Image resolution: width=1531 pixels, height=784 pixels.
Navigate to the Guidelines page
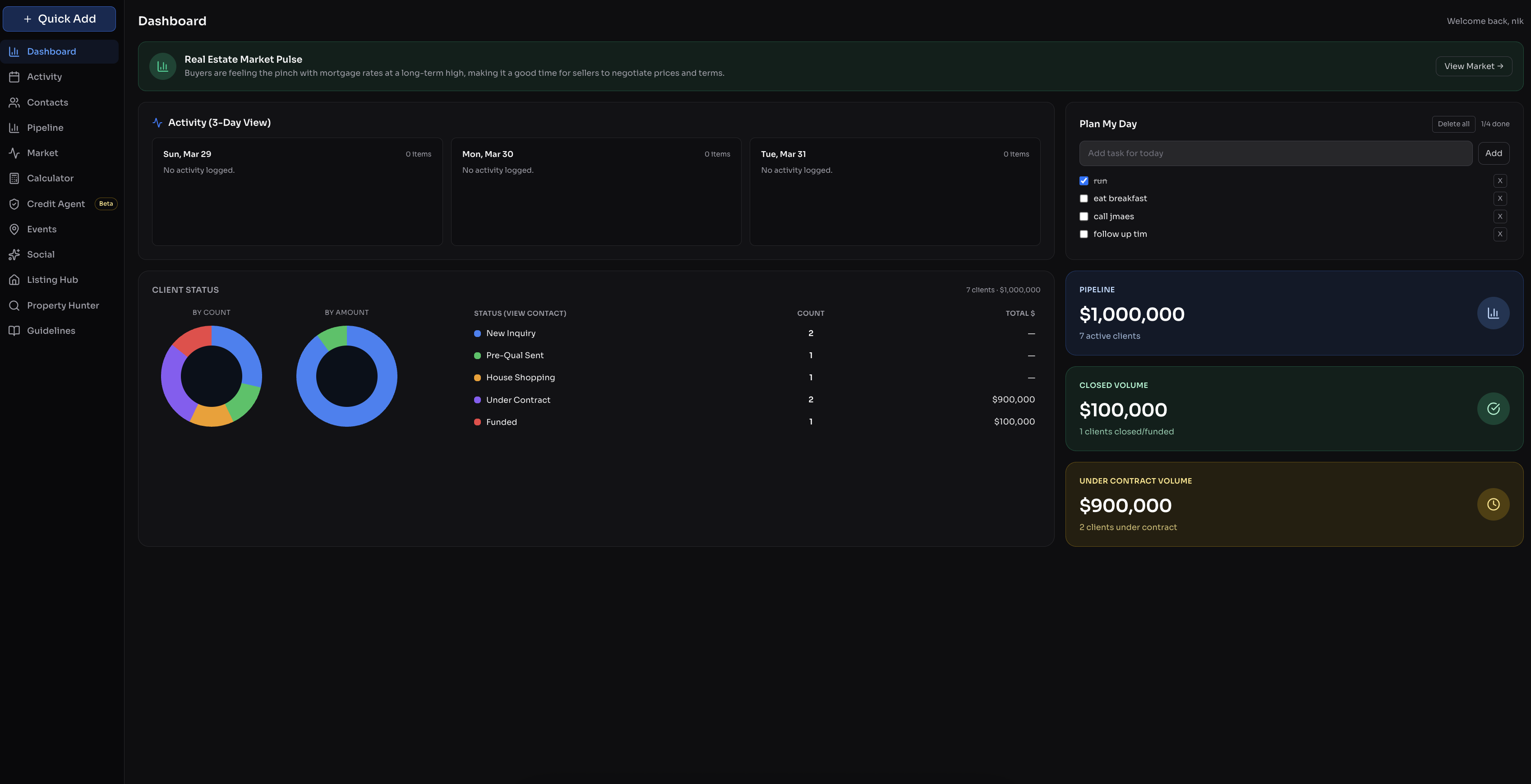click(51, 331)
